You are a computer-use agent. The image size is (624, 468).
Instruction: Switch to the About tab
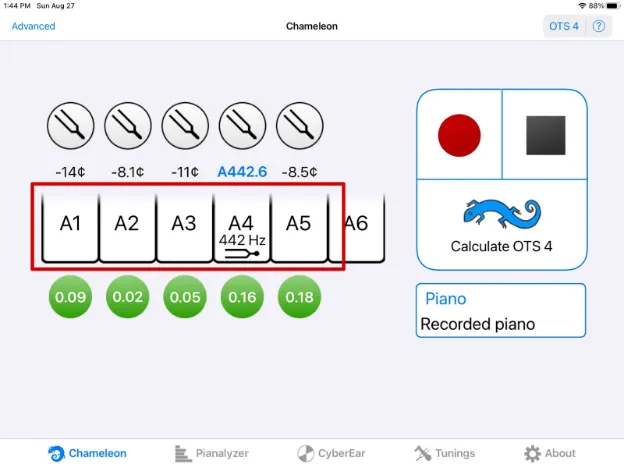coord(550,453)
